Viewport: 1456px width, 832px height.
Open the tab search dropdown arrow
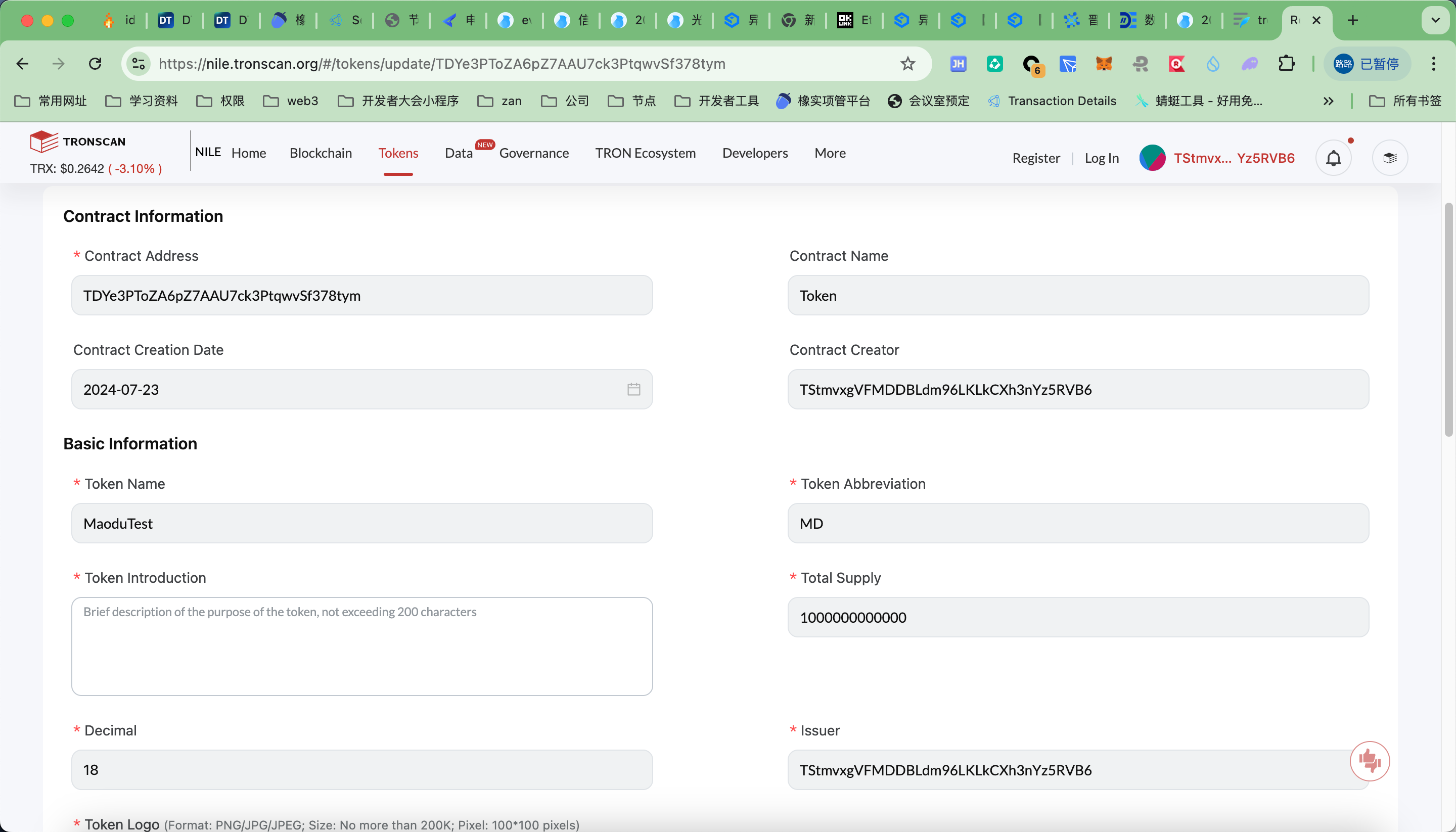[x=1435, y=21]
